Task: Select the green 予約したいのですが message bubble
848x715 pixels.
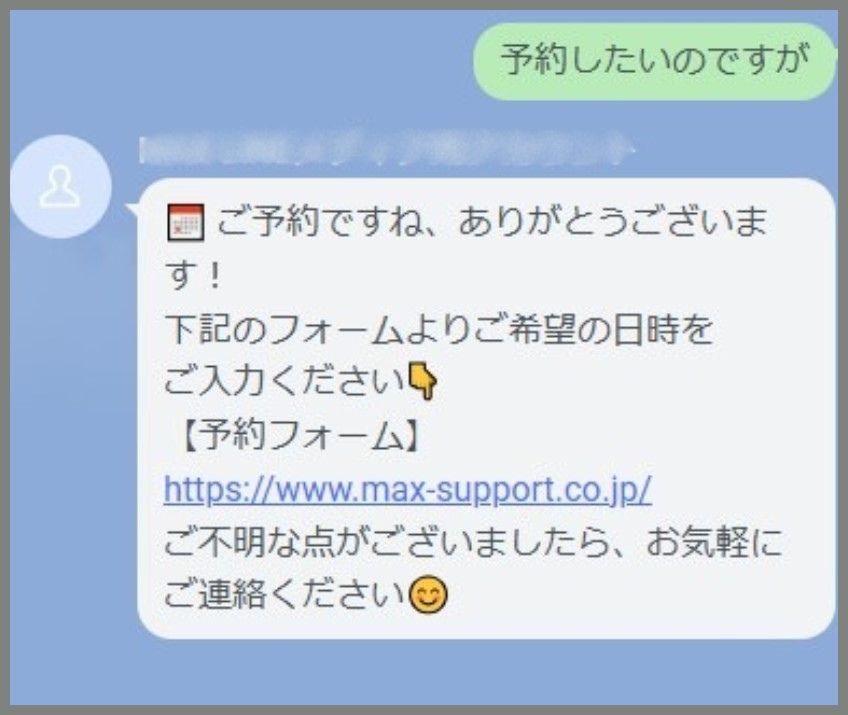Action: pyautogui.click(x=655, y=61)
